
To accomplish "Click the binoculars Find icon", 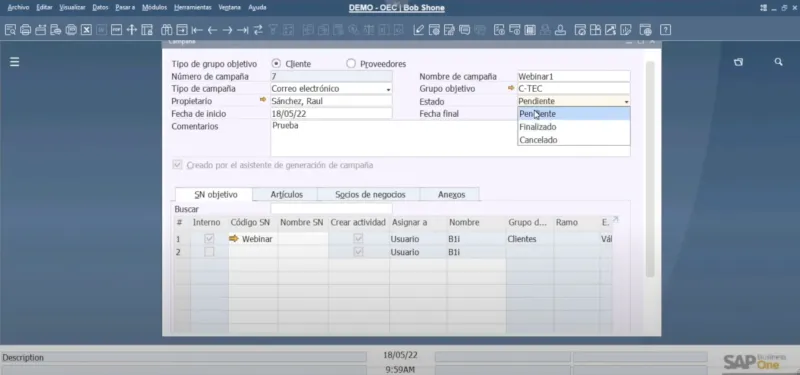I will pos(166,30).
